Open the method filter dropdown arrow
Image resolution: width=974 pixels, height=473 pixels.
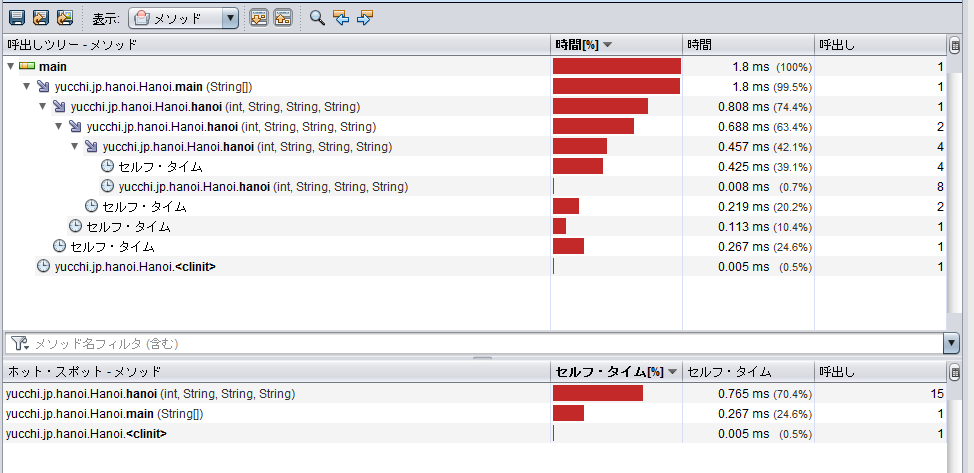[950, 343]
